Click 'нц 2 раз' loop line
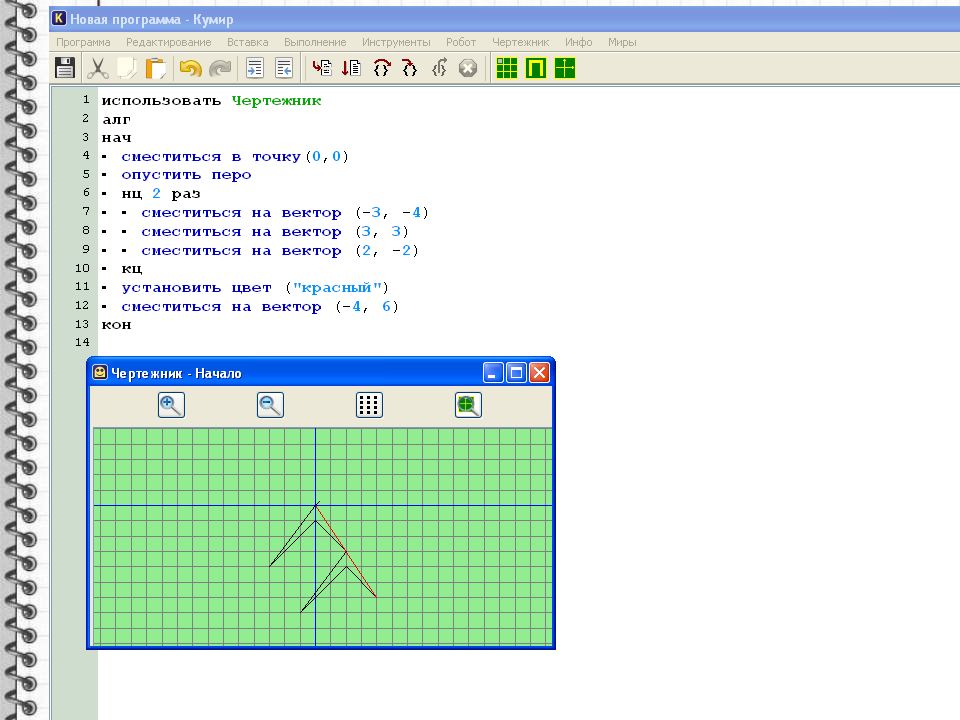 (160, 194)
